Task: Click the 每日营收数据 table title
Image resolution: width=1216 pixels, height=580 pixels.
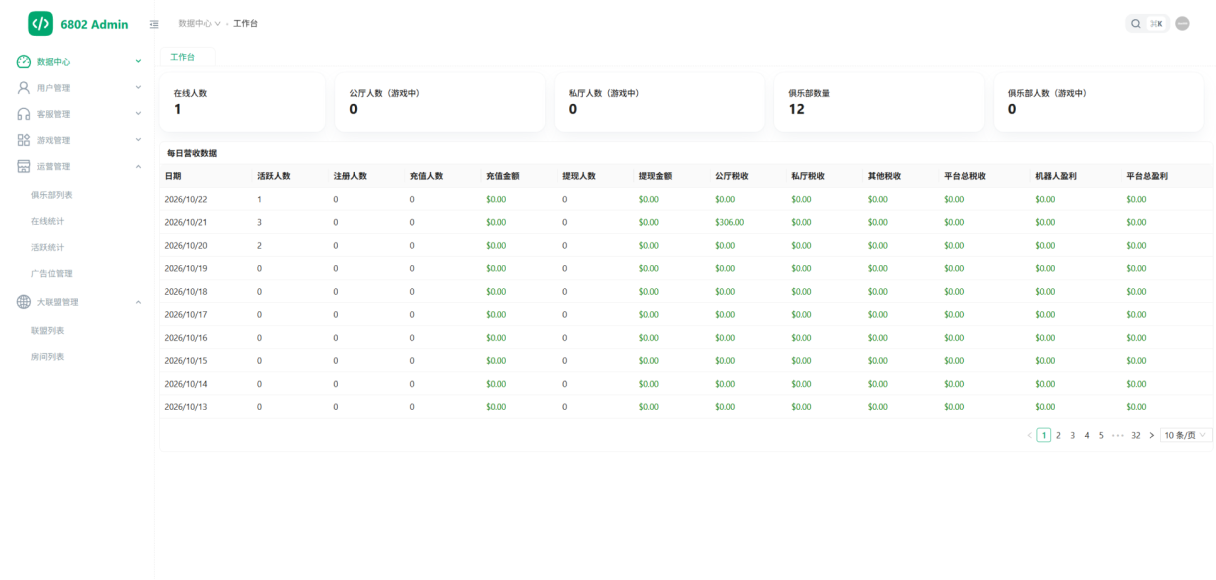Action: pos(192,153)
